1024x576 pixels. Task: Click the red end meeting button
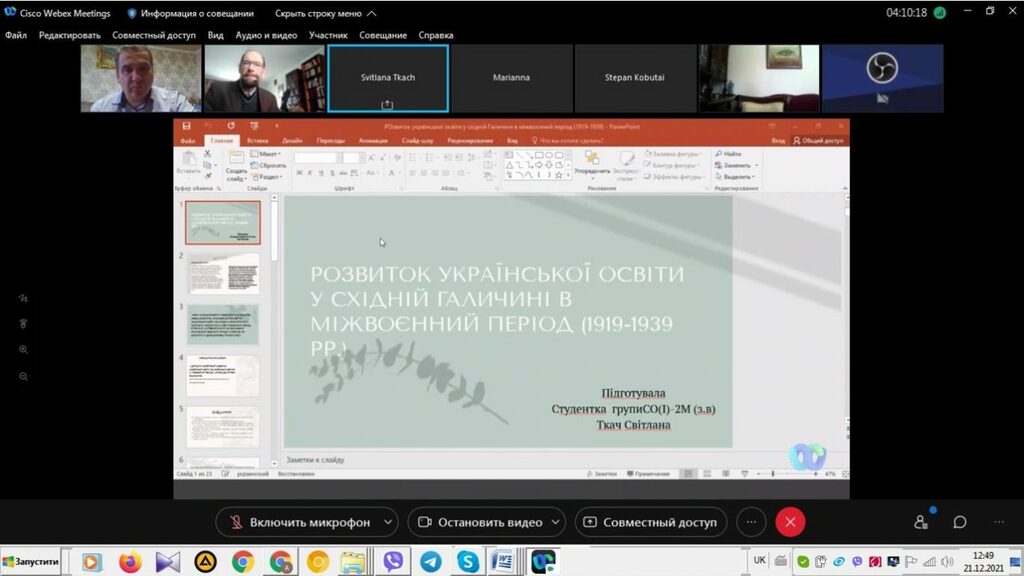[x=790, y=522]
